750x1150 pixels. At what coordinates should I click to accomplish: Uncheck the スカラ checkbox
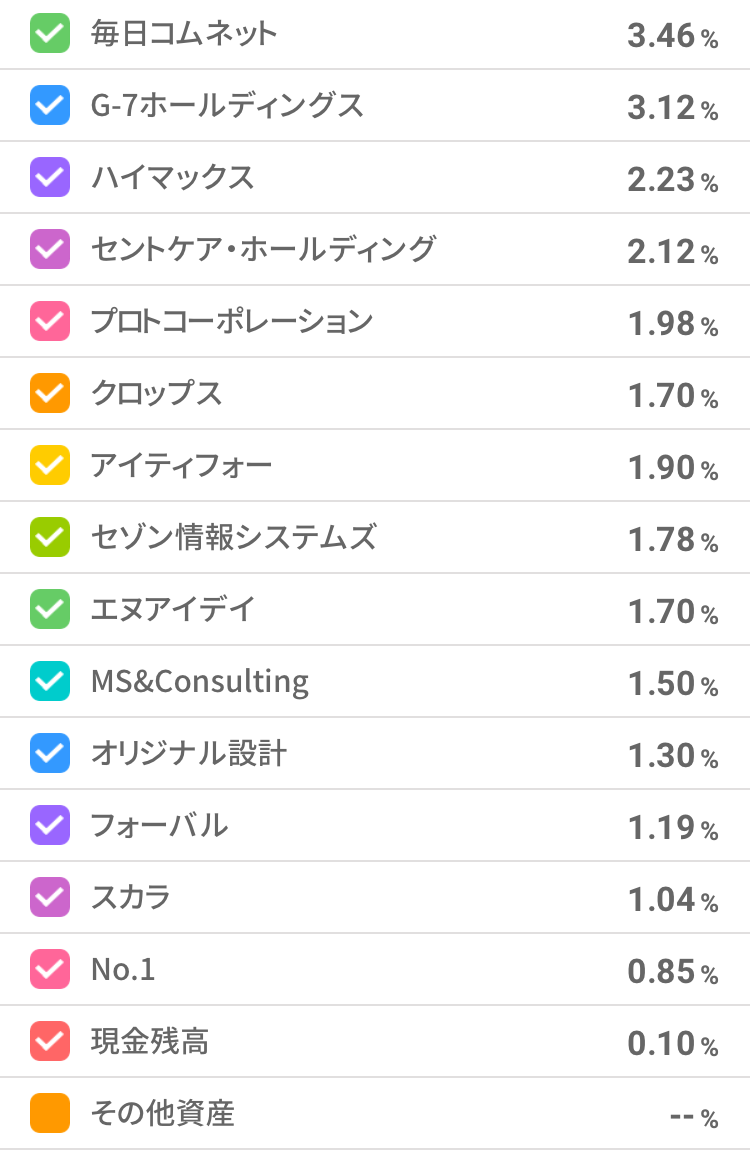click(x=50, y=897)
